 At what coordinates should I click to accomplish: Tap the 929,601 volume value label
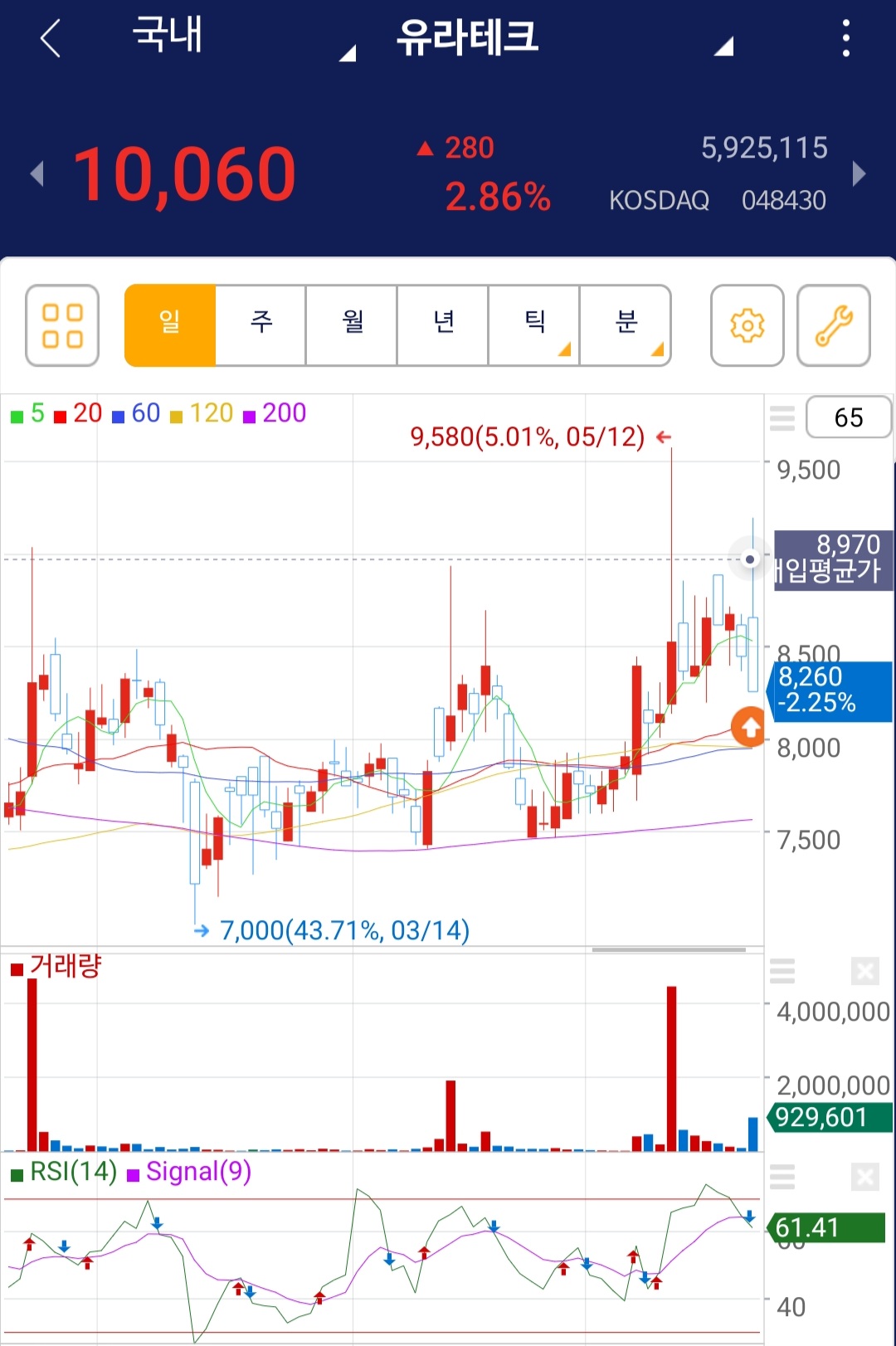(x=830, y=1117)
